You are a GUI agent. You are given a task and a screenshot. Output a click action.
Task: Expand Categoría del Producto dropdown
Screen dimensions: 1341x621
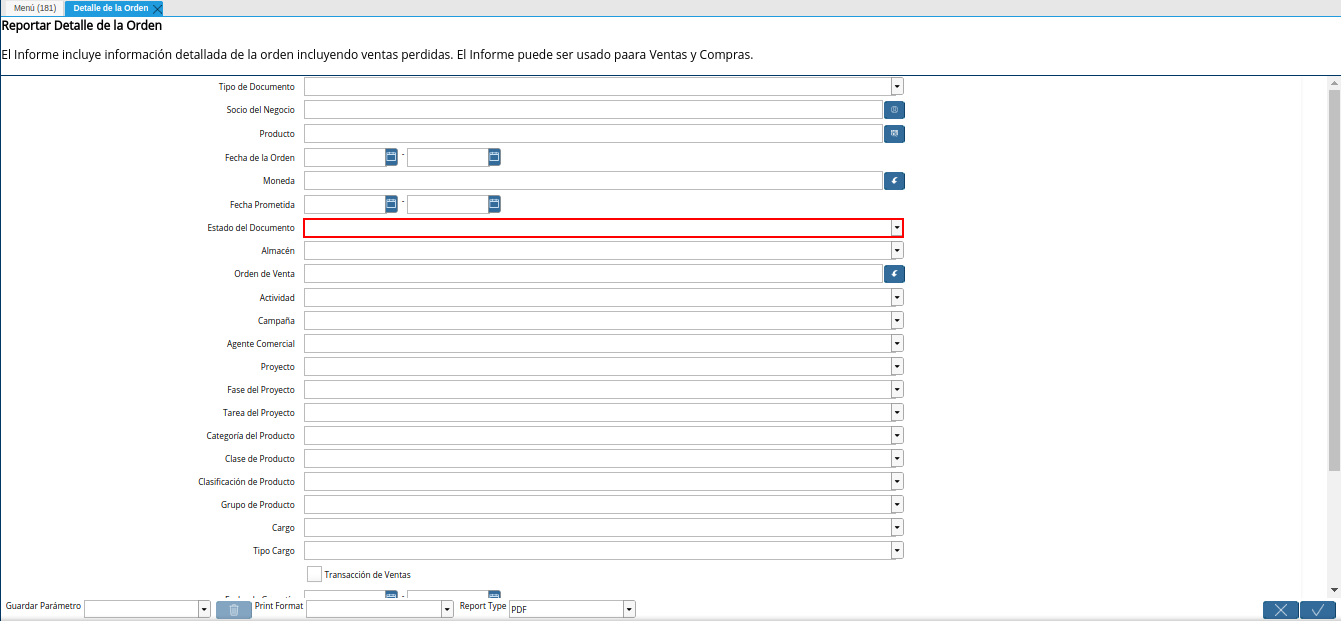pyautogui.click(x=897, y=435)
